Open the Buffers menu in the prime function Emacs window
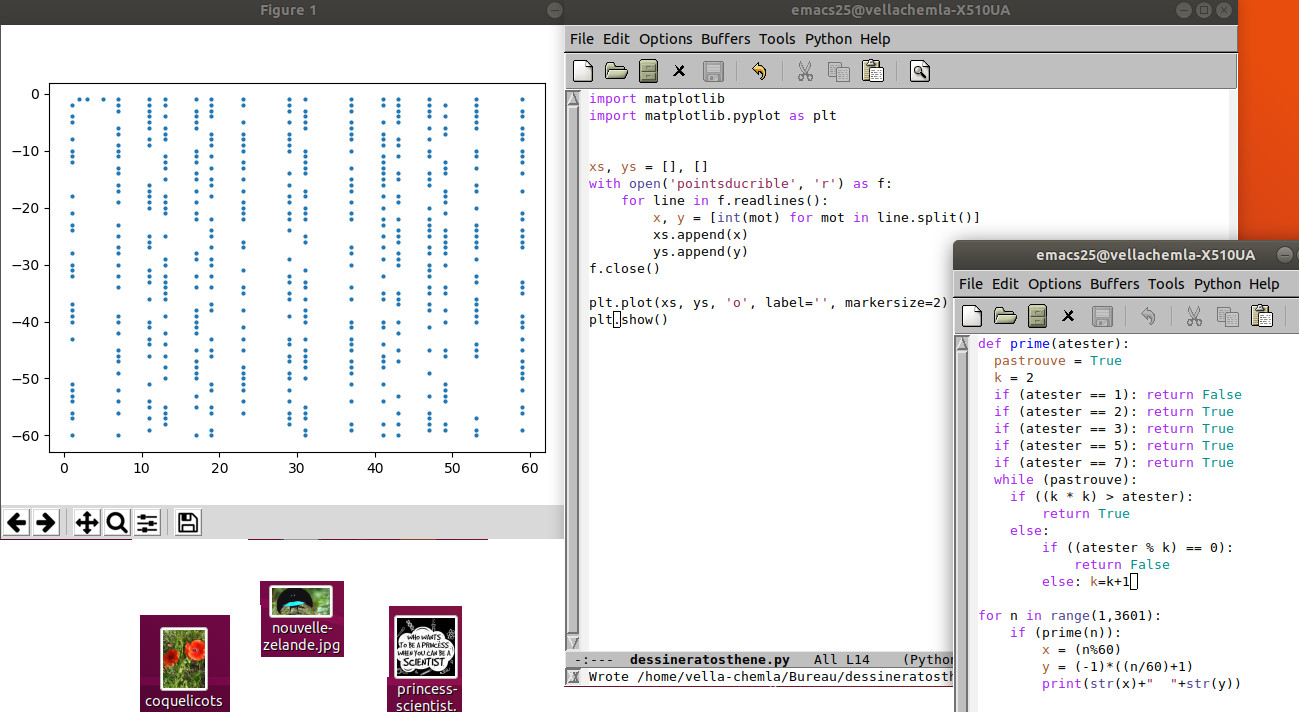 [x=1115, y=284]
